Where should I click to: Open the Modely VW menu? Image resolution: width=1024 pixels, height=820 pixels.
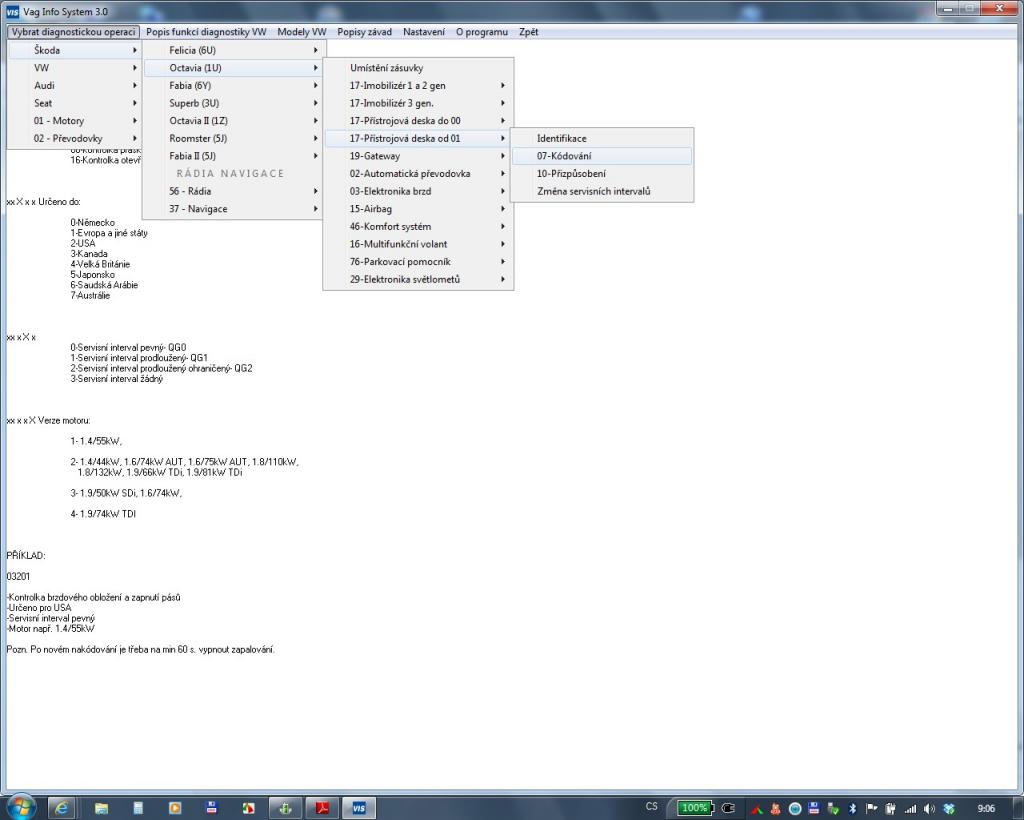pos(301,32)
